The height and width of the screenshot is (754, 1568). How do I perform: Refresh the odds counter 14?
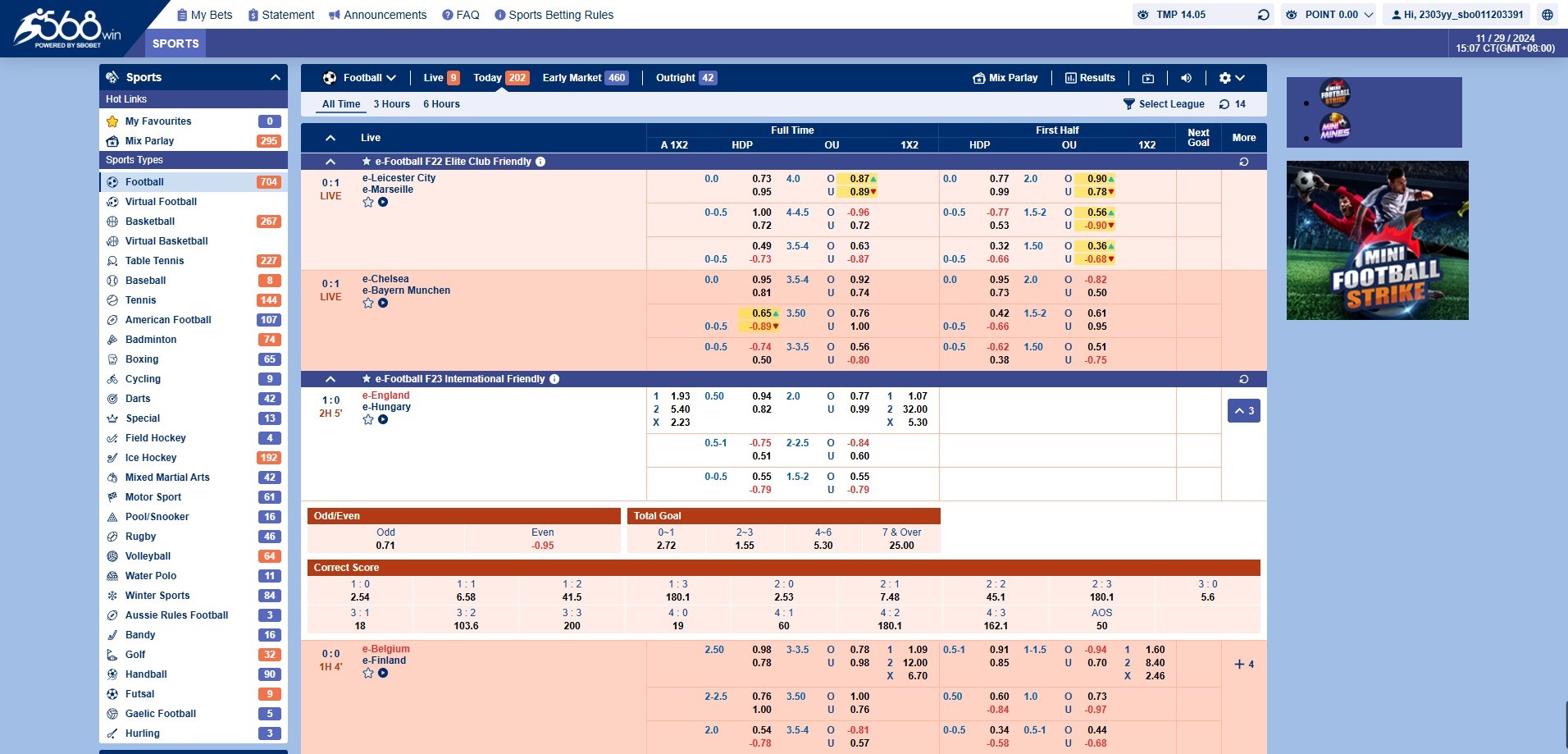pos(1232,104)
